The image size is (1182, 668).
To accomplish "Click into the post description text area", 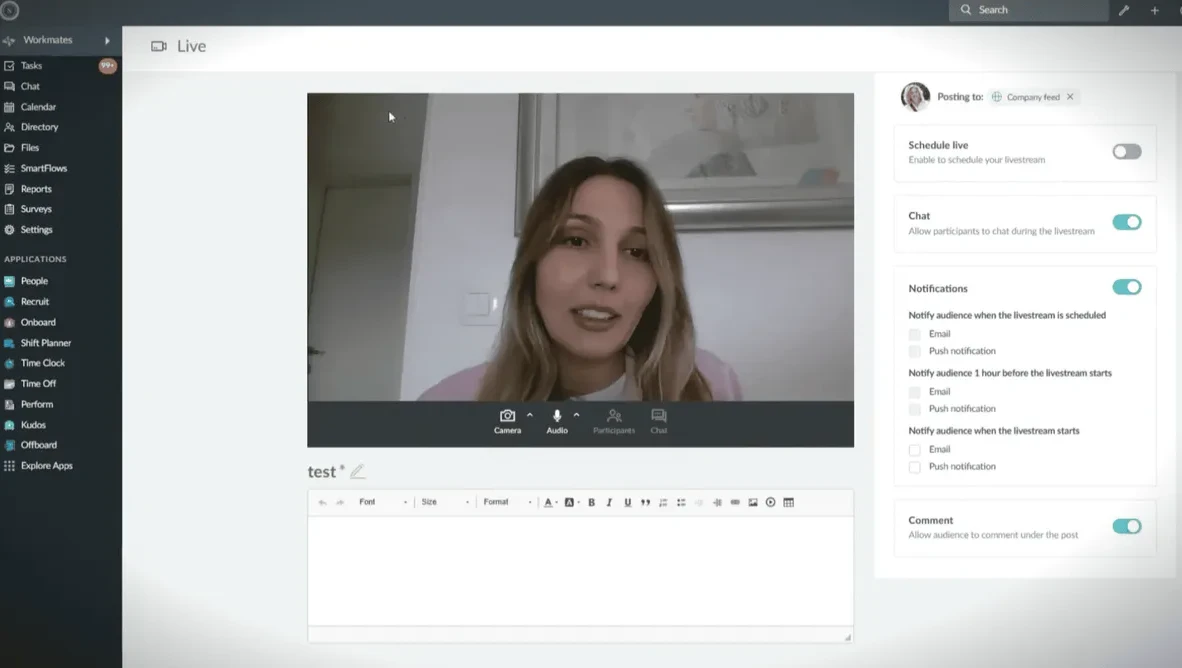I will point(580,571).
